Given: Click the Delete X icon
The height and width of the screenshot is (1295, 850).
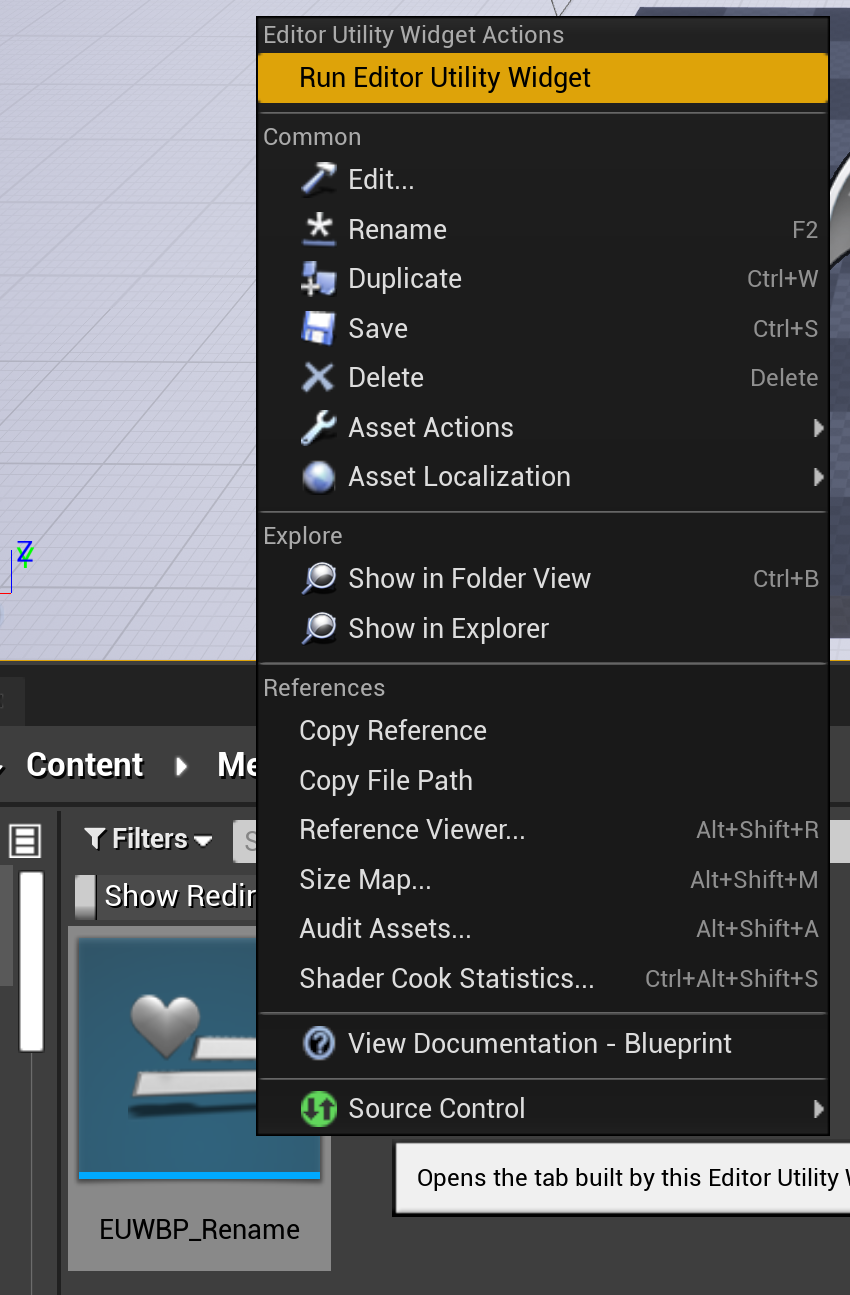Looking at the screenshot, I should pyautogui.click(x=319, y=378).
